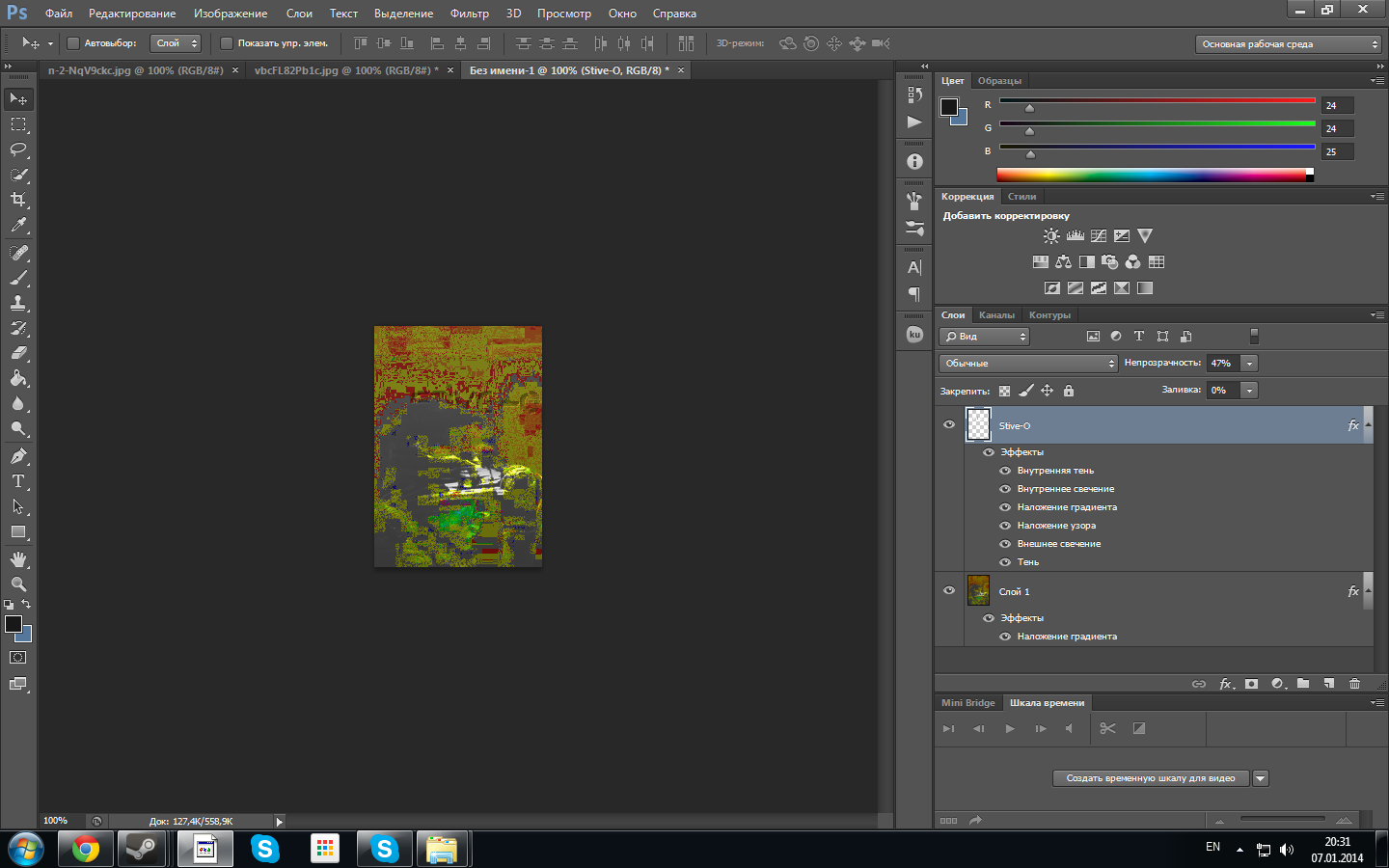Add Curves adjustment layer
The width and height of the screenshot is (1389, 868).
[x=1099, y=235]
